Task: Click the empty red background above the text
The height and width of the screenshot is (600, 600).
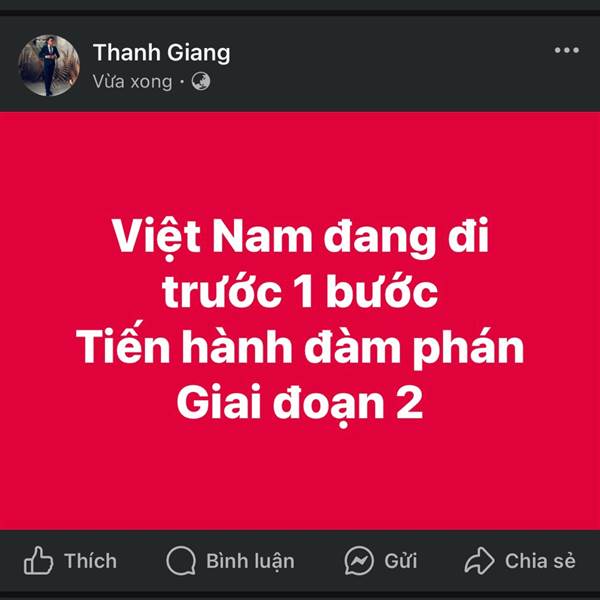Action: click(x=300, y=161)
